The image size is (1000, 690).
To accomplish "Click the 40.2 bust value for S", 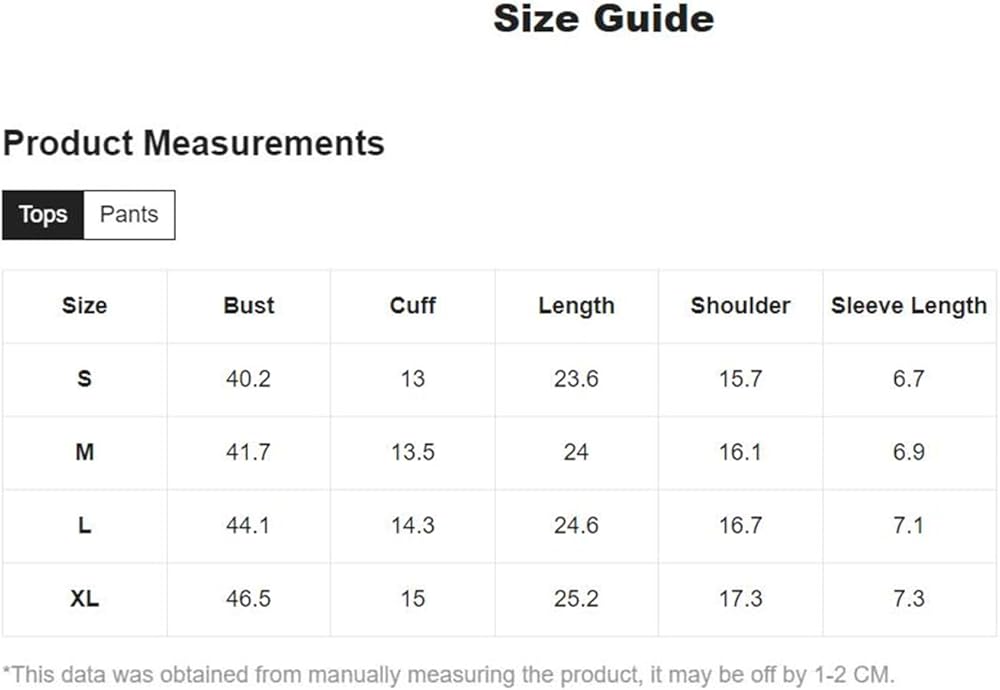I will [248, 379].
